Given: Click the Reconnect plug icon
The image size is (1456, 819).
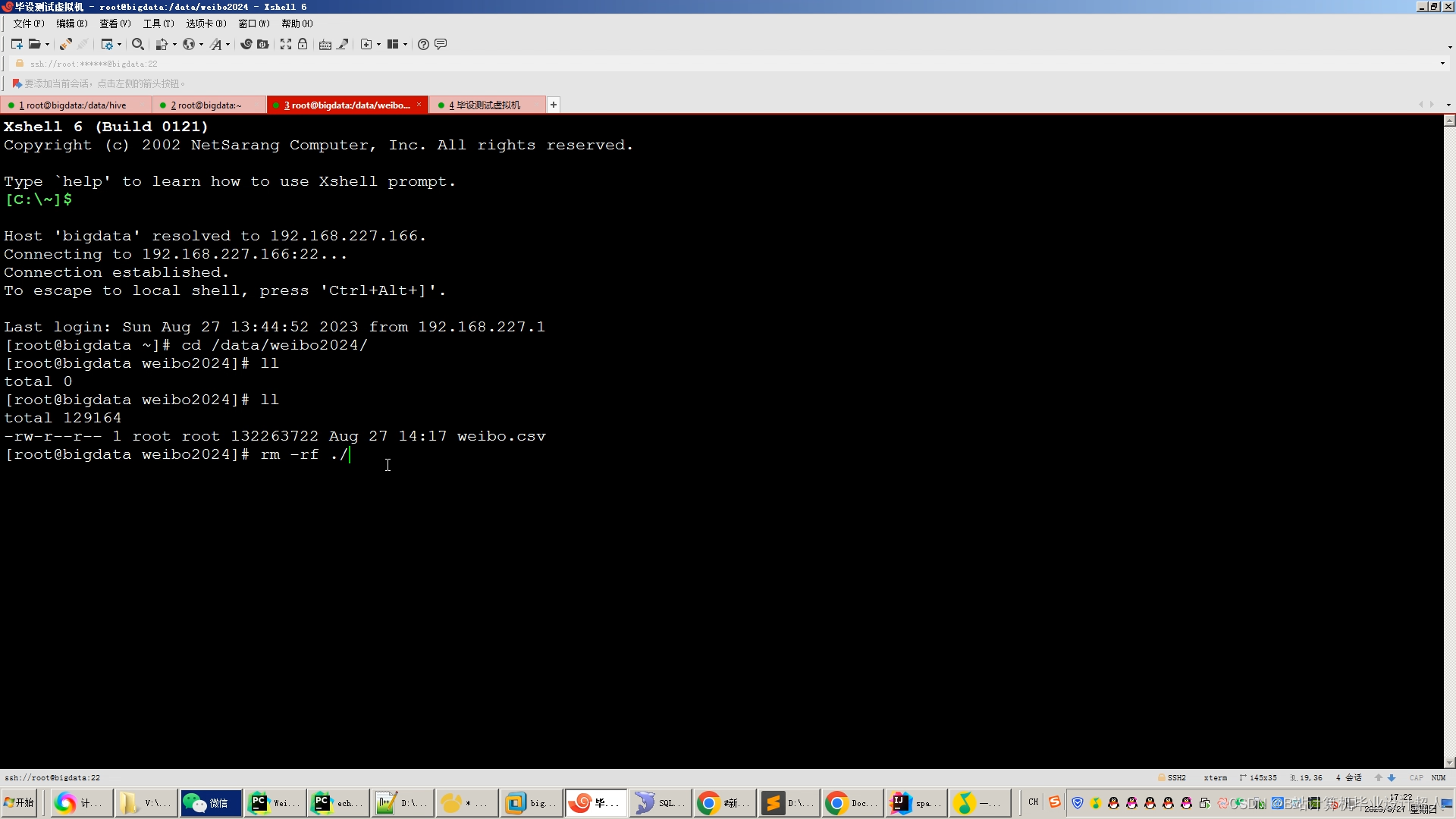Looking at the screenshot, I should pyautogui.click(x=66, y=44).
